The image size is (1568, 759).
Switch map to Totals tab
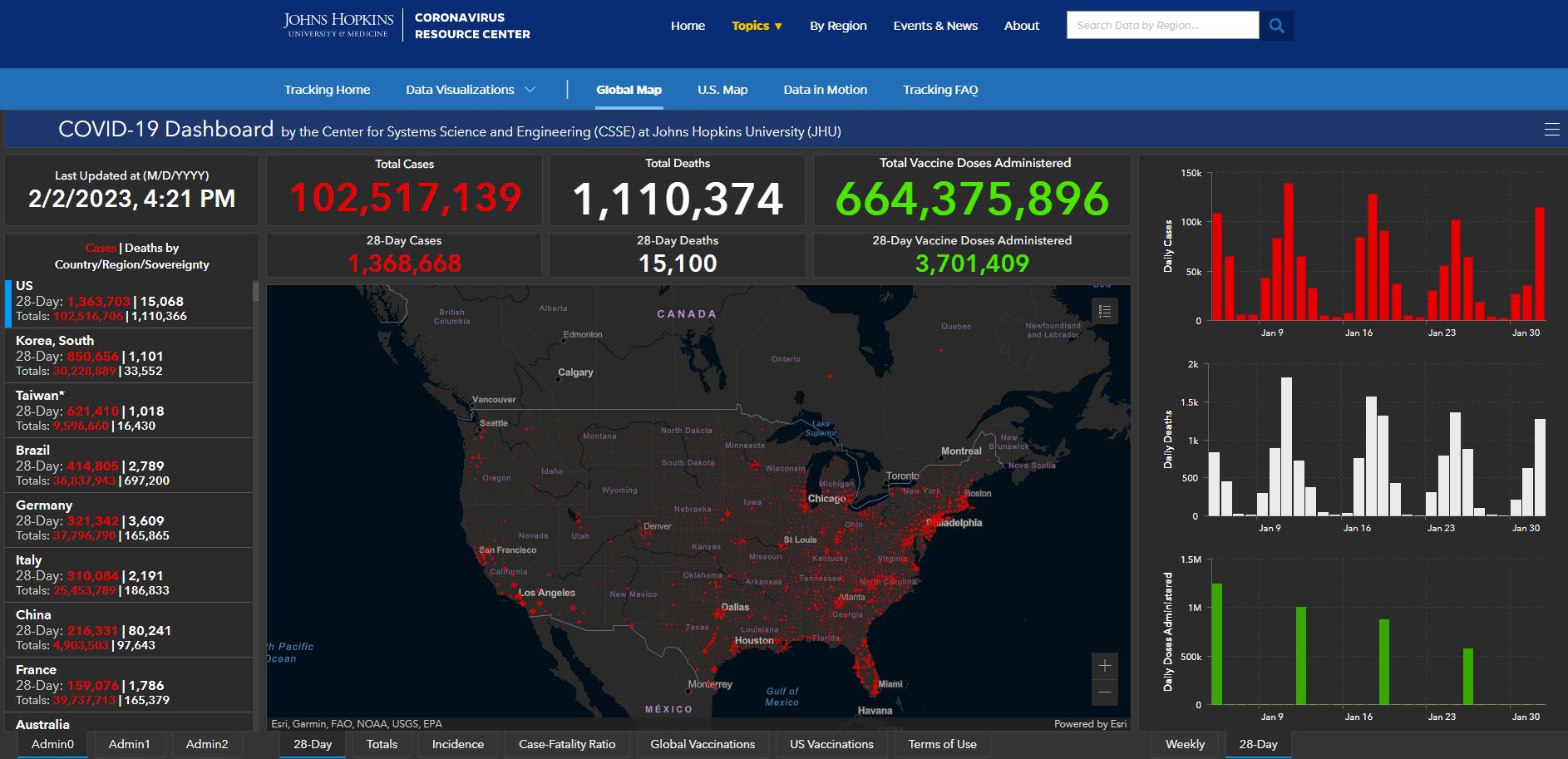coord(382,744)
